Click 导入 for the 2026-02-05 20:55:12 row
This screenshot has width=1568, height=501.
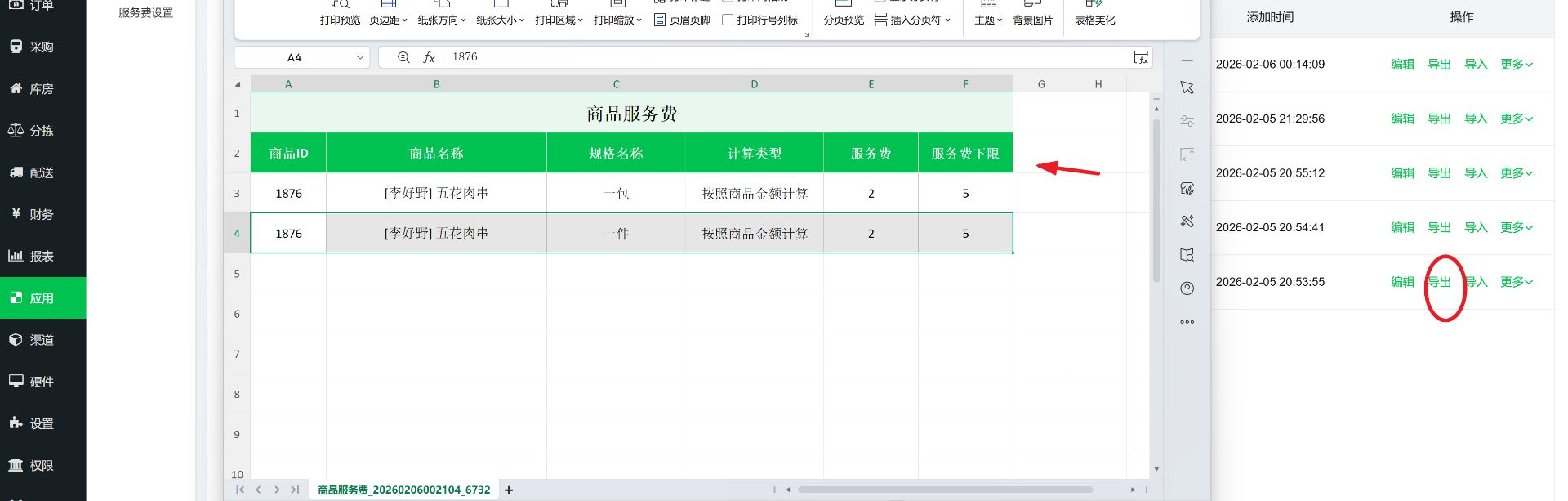click(1476, 173)
